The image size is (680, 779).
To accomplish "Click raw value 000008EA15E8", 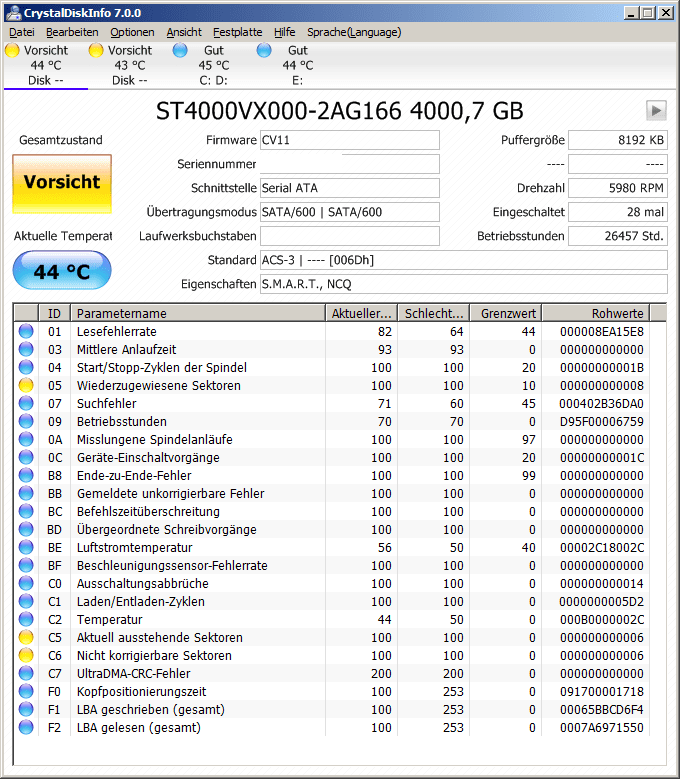I will [x=602, y=331].
